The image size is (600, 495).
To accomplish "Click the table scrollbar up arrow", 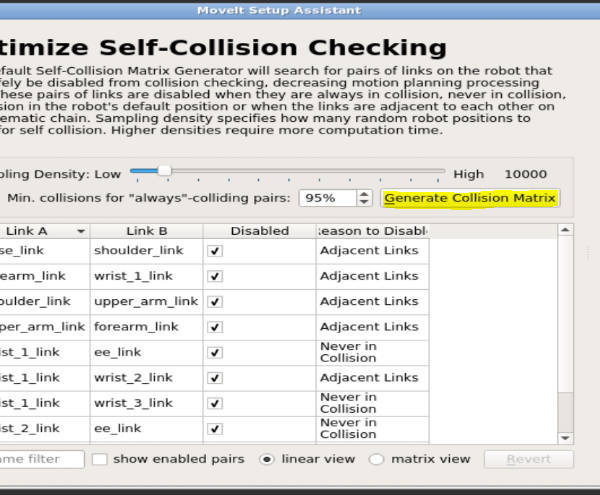I will point(566,230).
